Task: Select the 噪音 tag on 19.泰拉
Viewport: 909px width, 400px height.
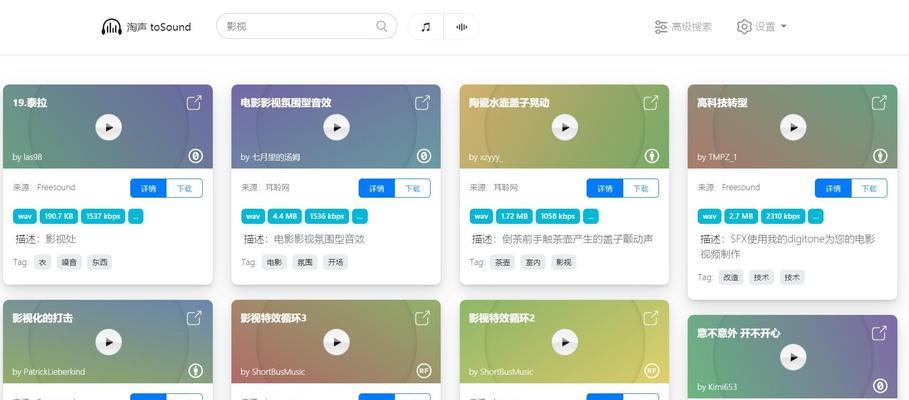Action: click(x=69, y=262)
